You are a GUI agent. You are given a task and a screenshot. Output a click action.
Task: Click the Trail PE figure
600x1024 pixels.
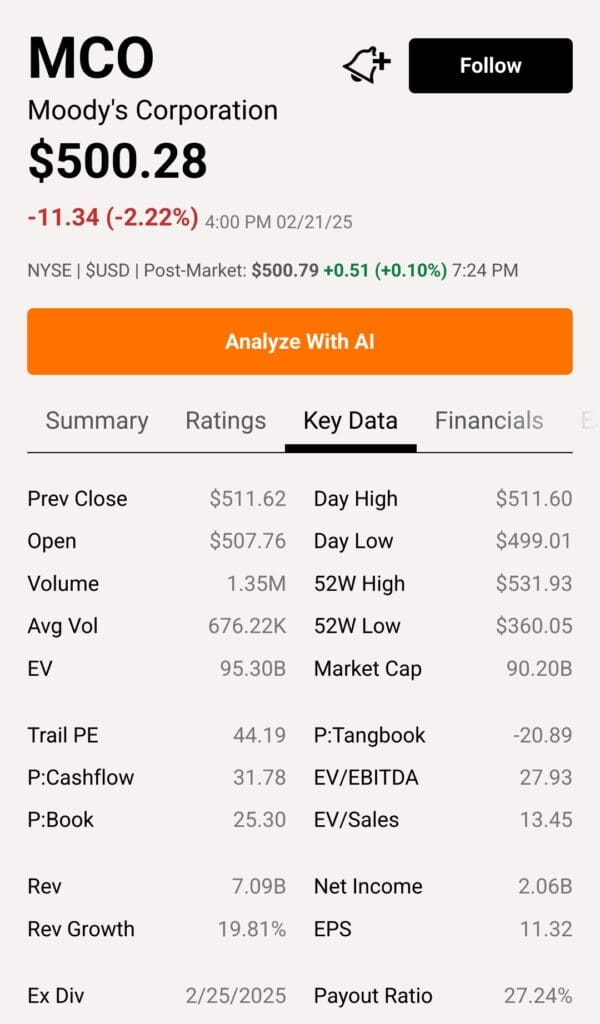point(259,735)
